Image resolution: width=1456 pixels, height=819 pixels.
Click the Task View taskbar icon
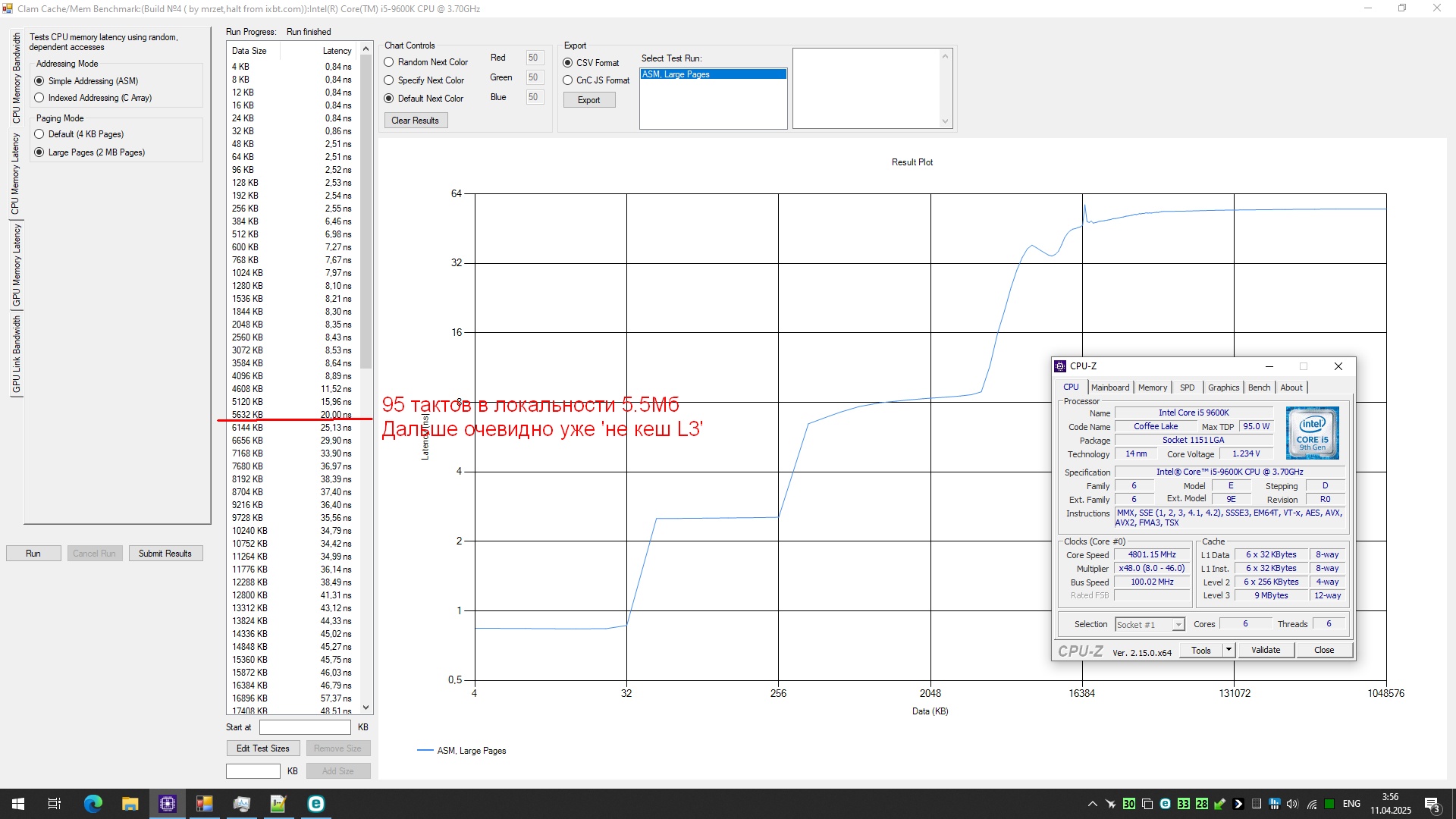pos(55,804)
